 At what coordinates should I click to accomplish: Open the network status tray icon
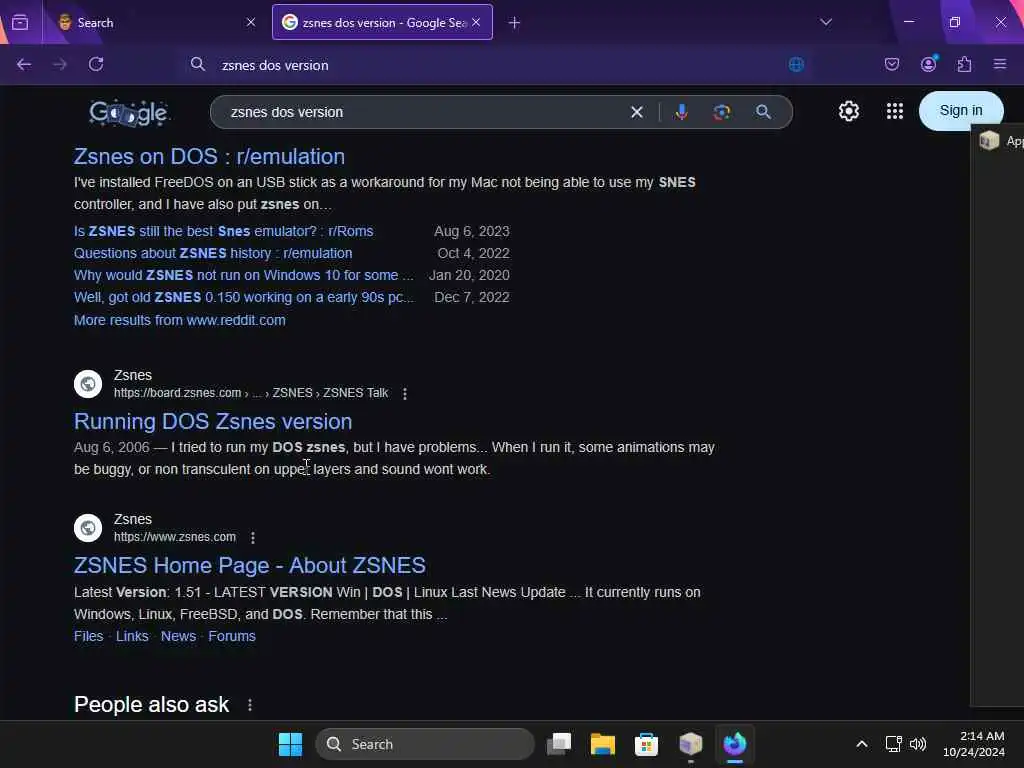(x=893, y=744)
